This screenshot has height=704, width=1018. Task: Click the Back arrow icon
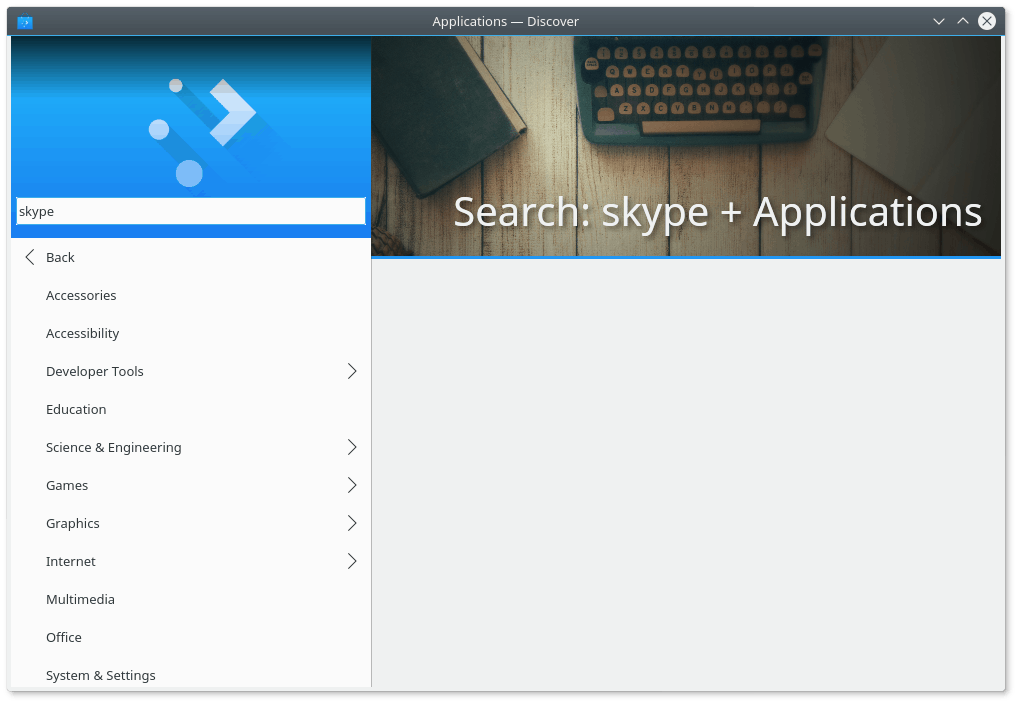(30, 257)
